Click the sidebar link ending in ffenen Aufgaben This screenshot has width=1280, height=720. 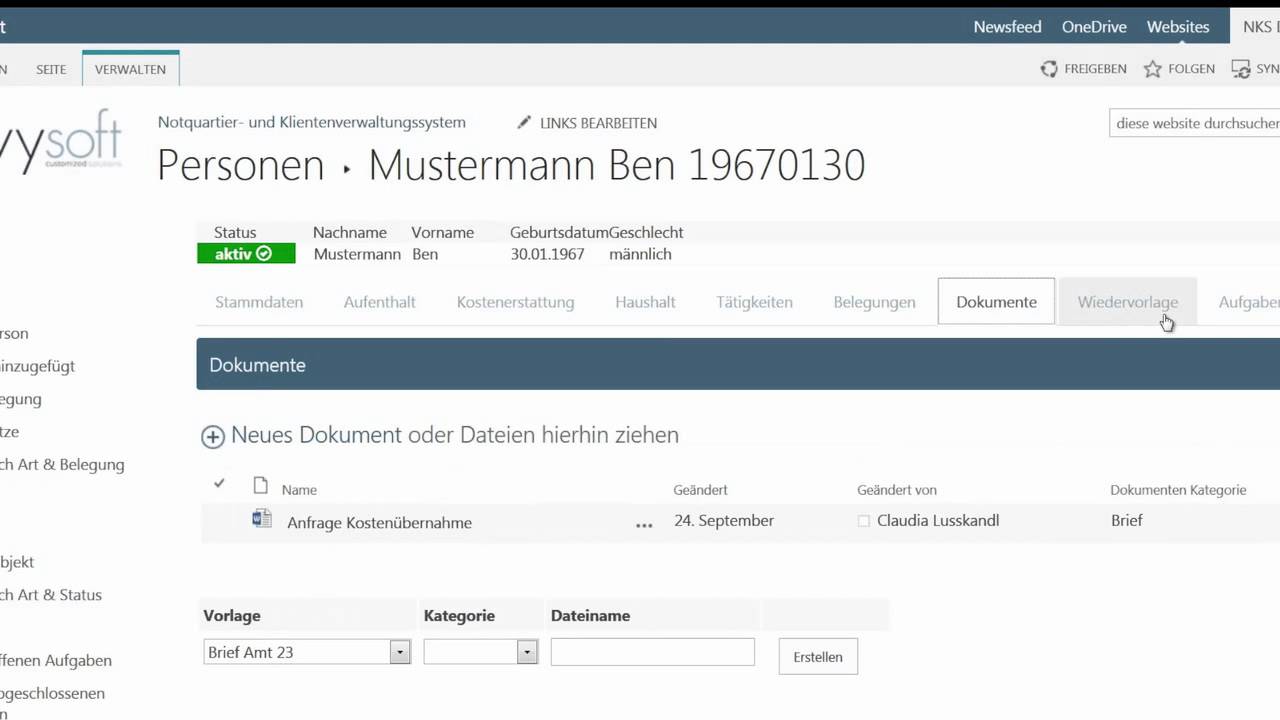pos(56,660)
